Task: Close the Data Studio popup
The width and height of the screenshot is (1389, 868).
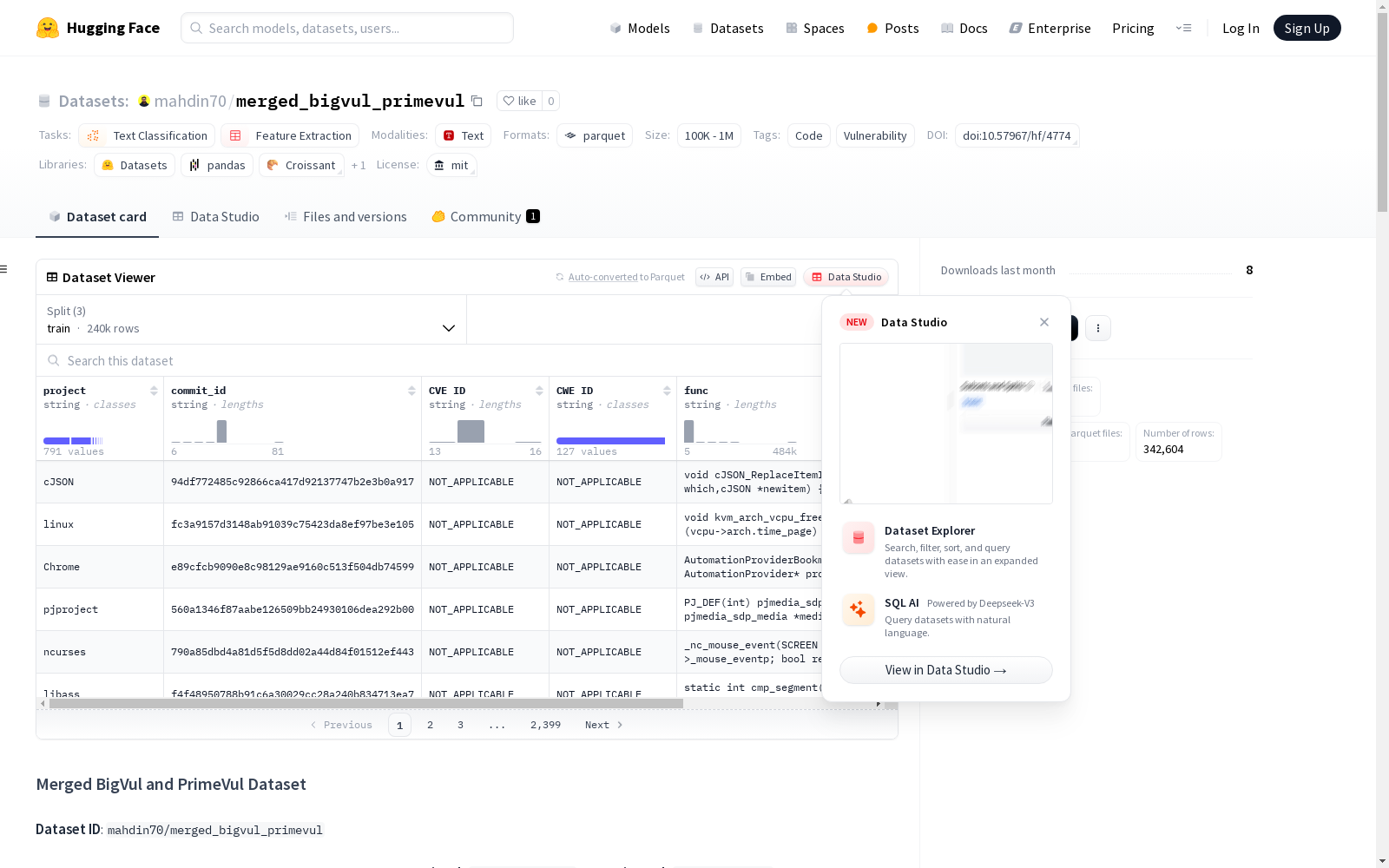Action: 1044,322
